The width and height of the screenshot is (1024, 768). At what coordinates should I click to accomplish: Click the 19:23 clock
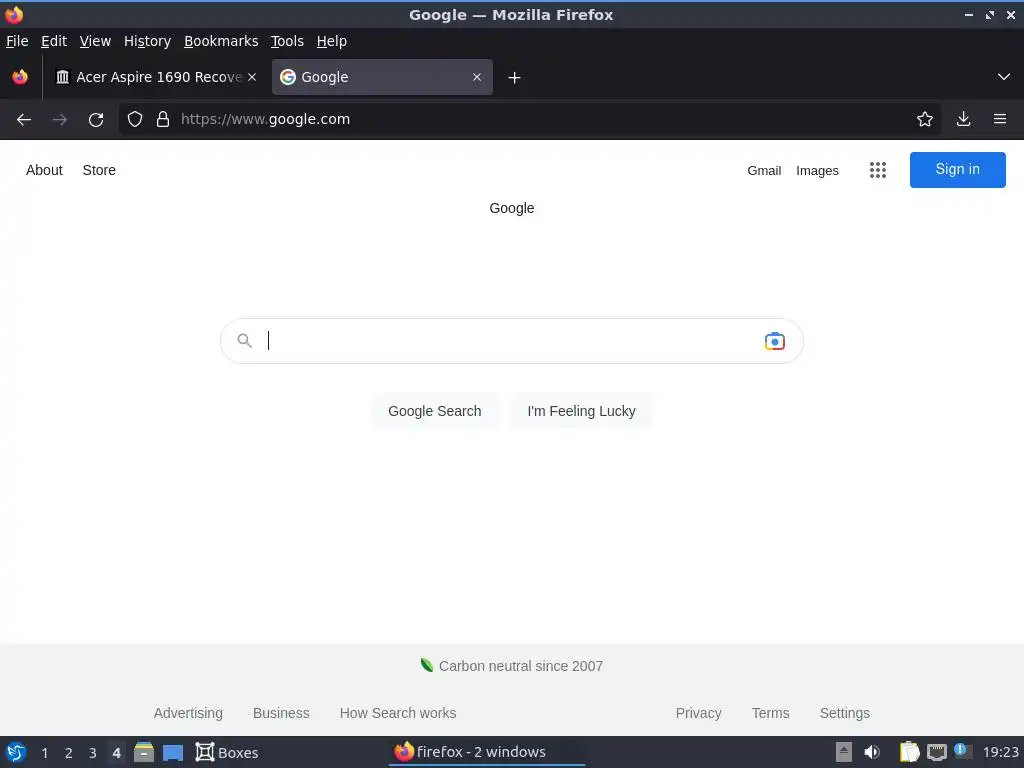[1000, 753]
